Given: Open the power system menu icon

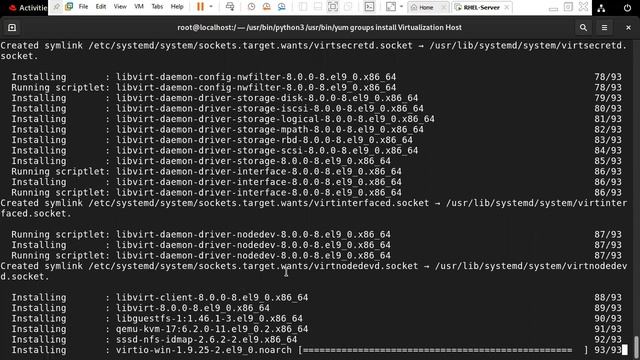Looking at the screenshot, I should [x=627, y=8].
